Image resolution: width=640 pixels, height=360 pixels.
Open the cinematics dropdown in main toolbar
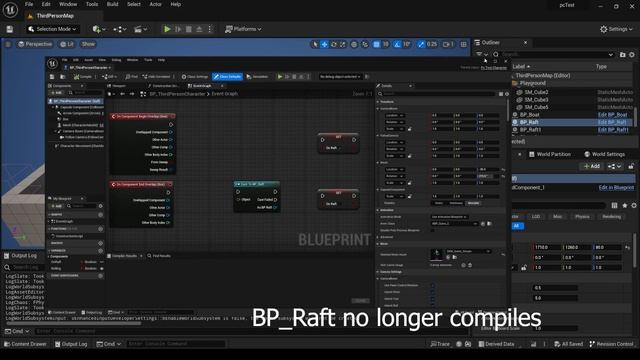pyautogui.click(x=141, y=29)
